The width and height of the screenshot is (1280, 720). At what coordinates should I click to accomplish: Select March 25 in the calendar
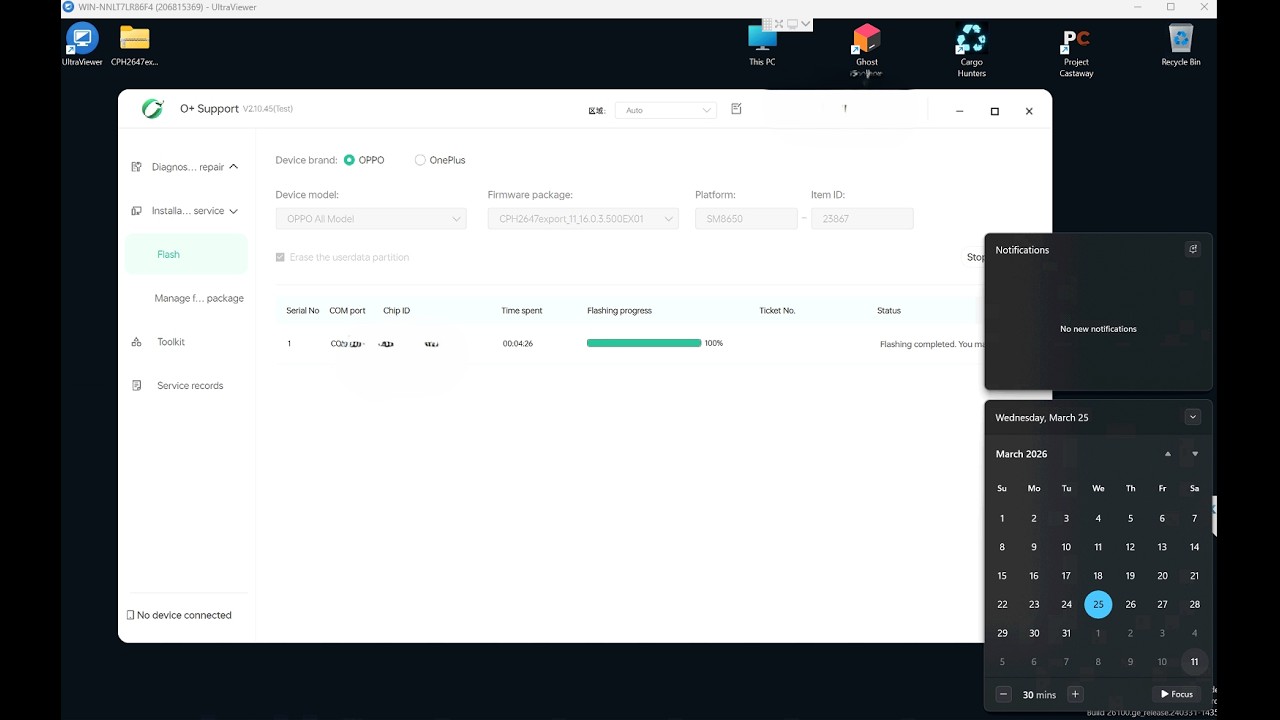click(1098, 604)
